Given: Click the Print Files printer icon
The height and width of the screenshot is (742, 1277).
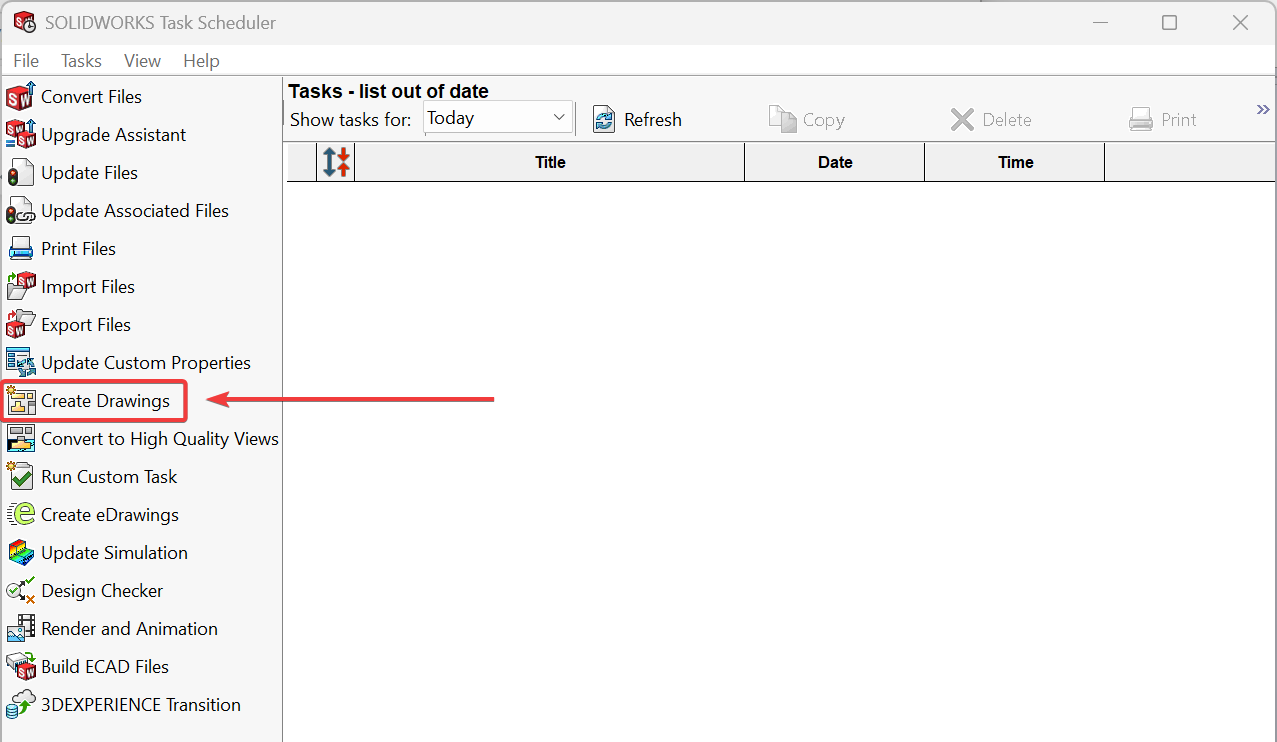Looking at the screenshot, I should [x=20, y=249].
